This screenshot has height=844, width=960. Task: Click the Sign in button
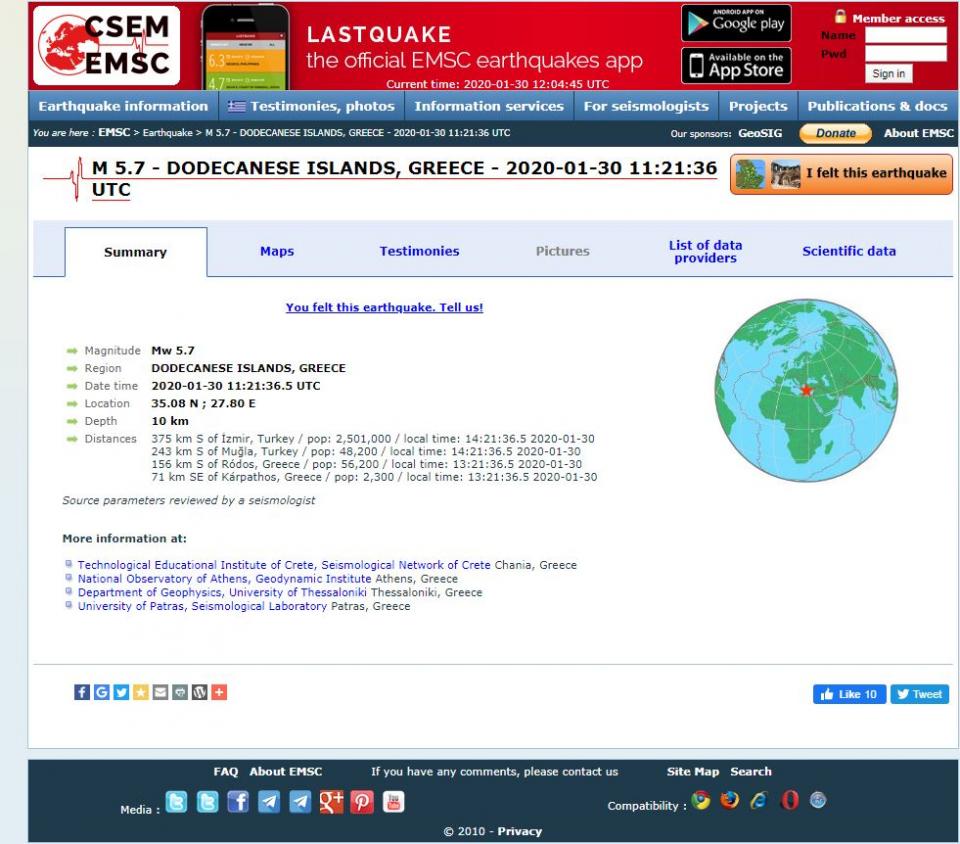(x=888, y=73)
